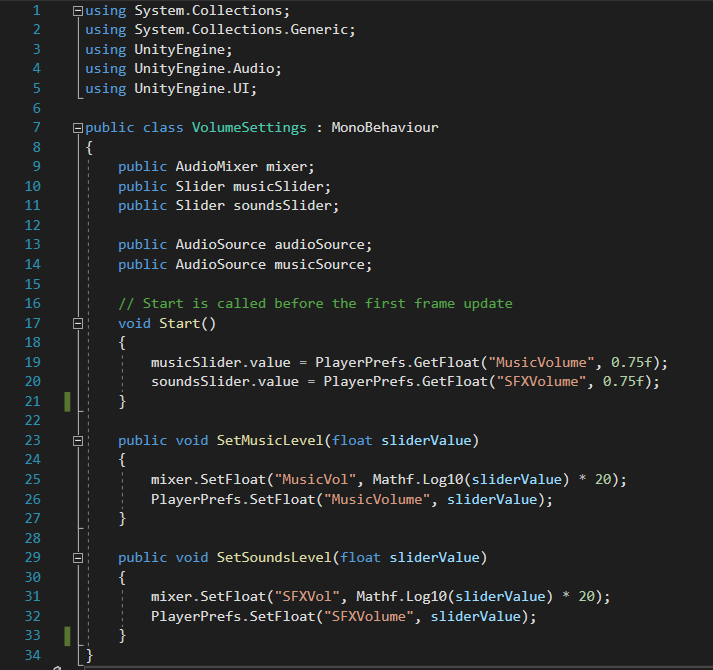Viewport: 713px width, 670px height.
Task: Click 'System.Collections.Generic' on line 2
Action: pyautogui.click(x=241, y=30)
